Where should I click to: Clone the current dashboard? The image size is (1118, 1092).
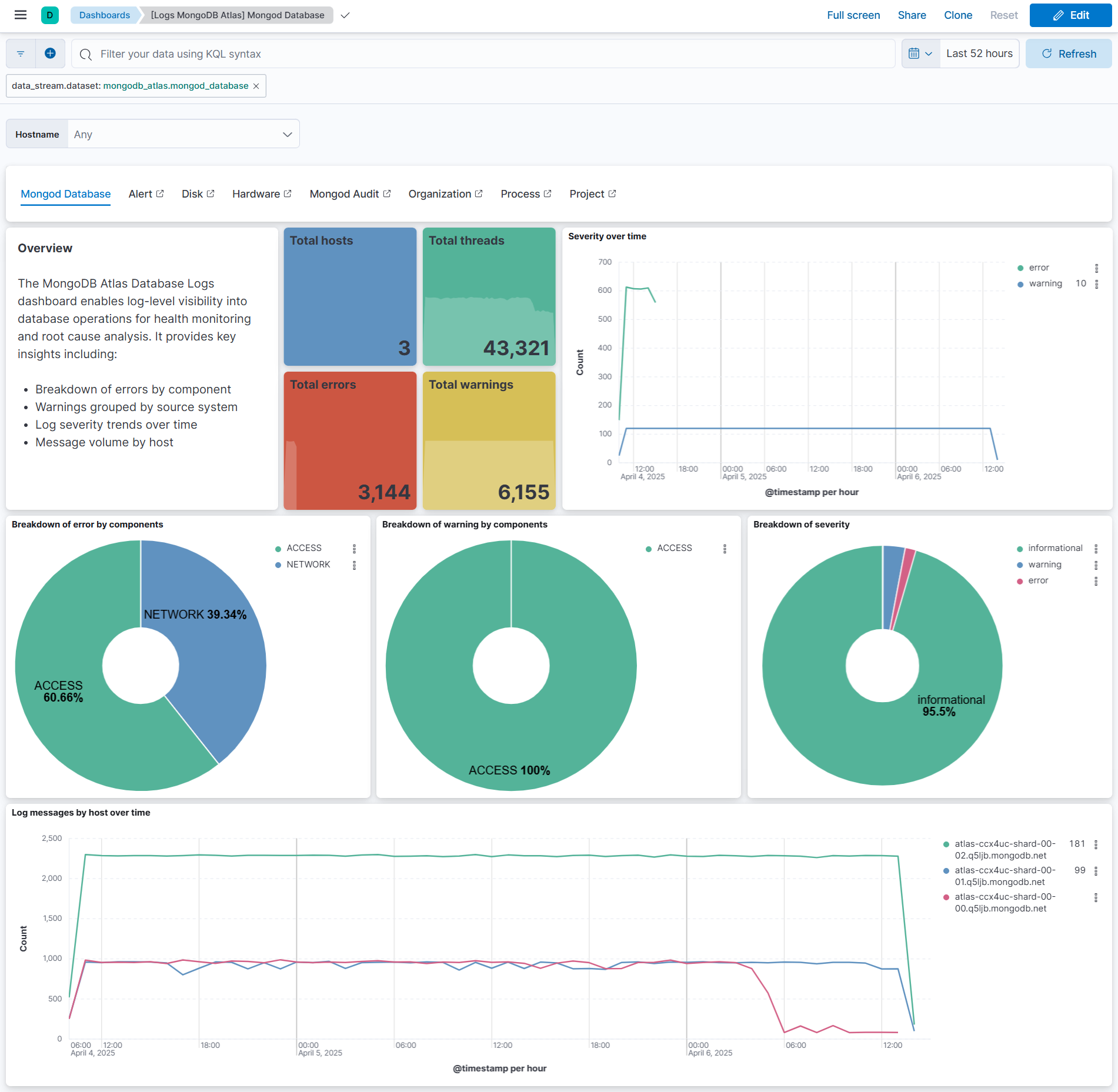click(x=957, y=15)
